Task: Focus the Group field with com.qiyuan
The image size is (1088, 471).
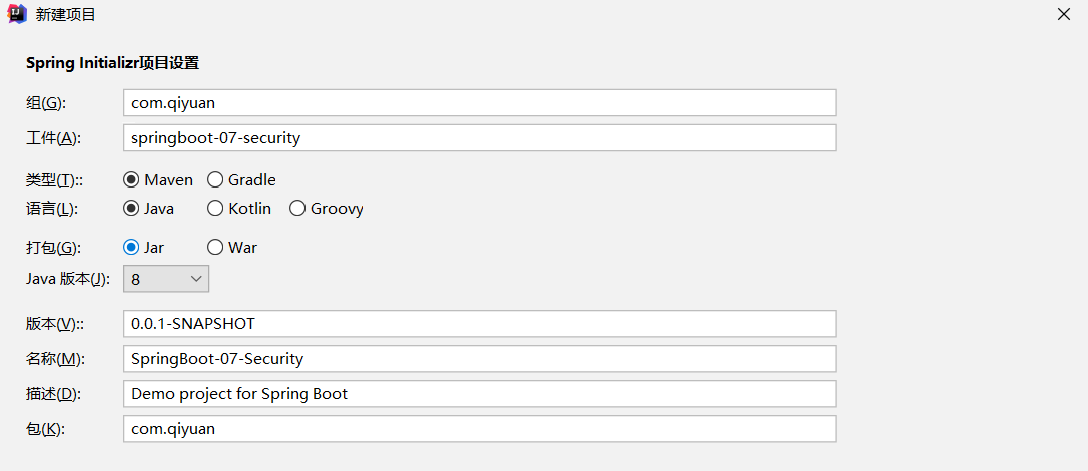Action: coord(479,103)
